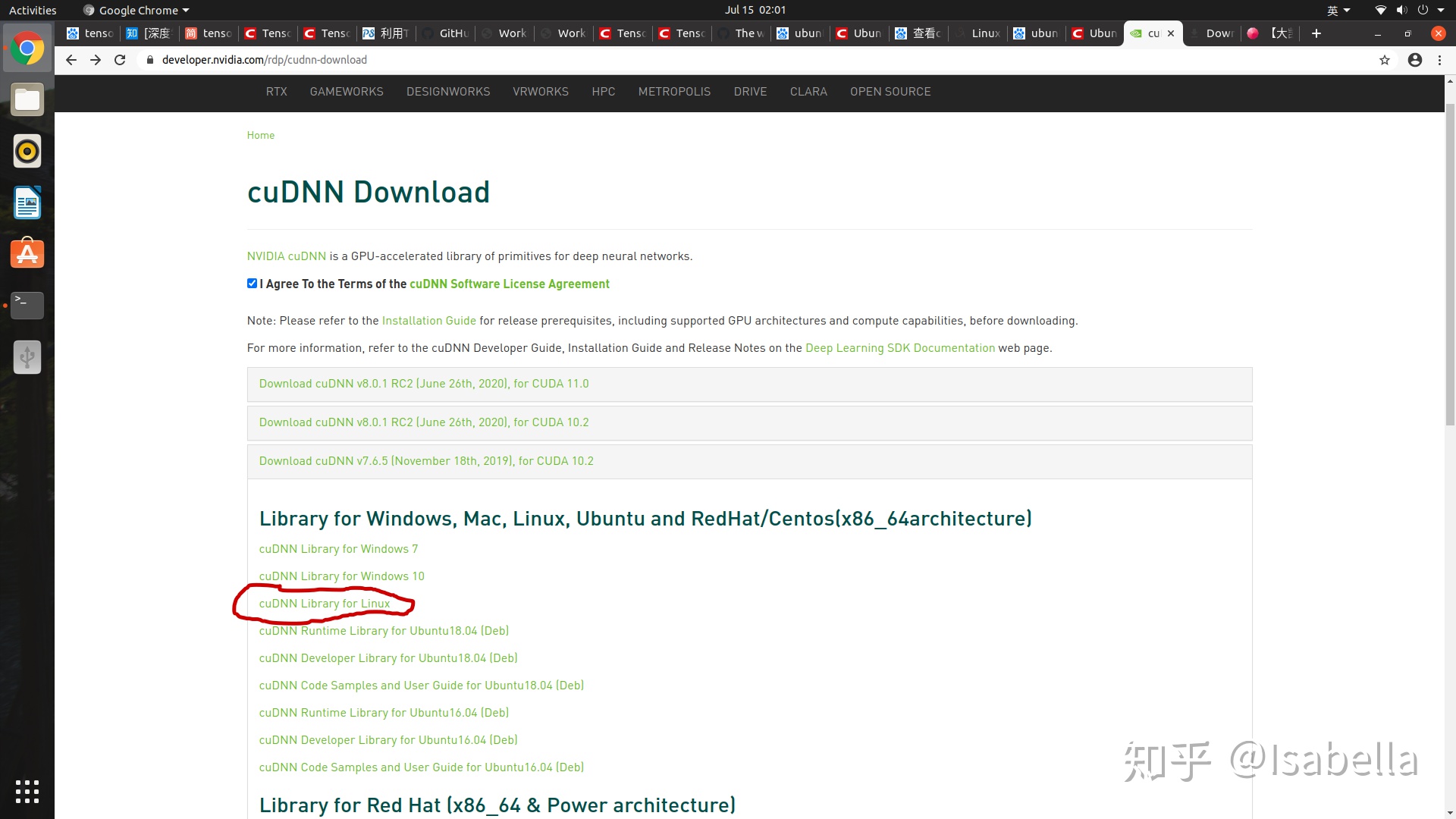
Task: Select GAMEWORKS in NVIDIA navigation bar
Action: [x=347, y=92]
